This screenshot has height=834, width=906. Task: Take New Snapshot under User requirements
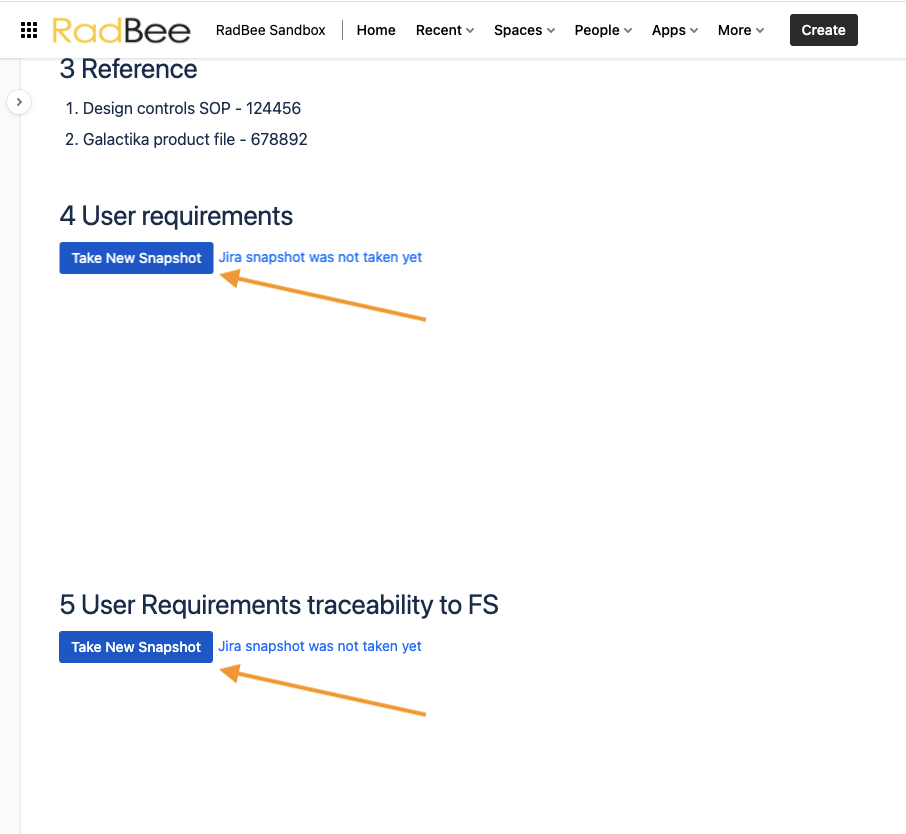(136, 258)
